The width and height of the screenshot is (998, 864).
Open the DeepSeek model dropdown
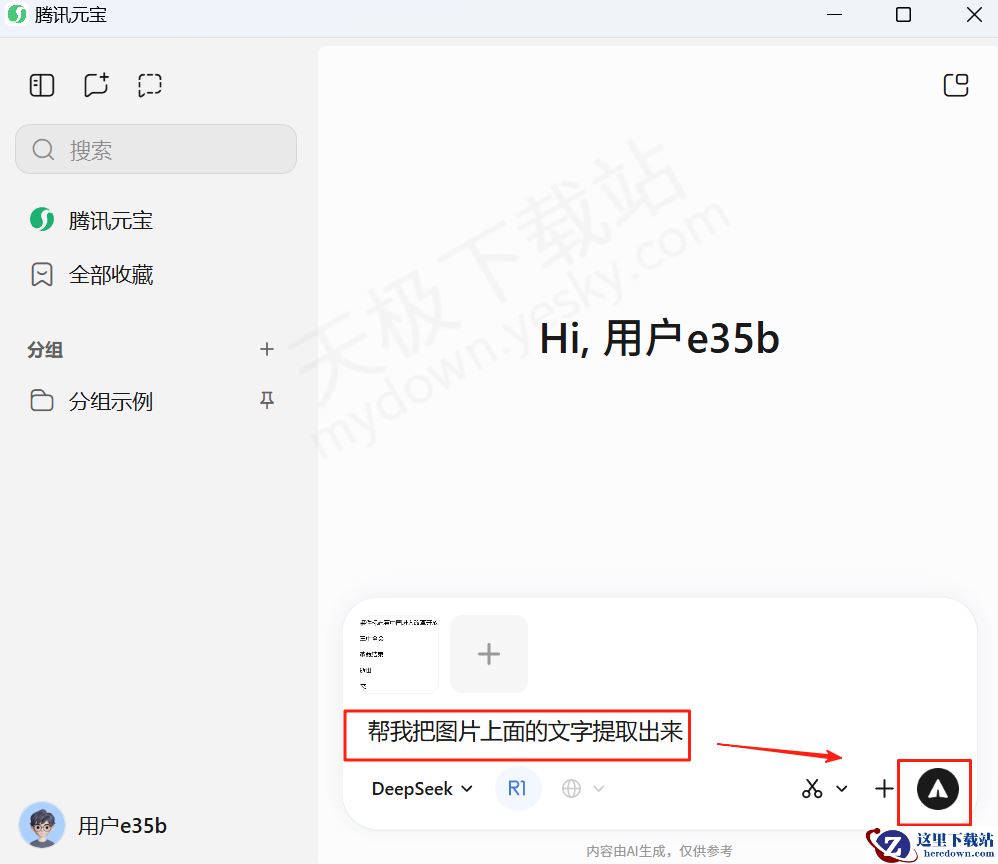coord(421,789)
